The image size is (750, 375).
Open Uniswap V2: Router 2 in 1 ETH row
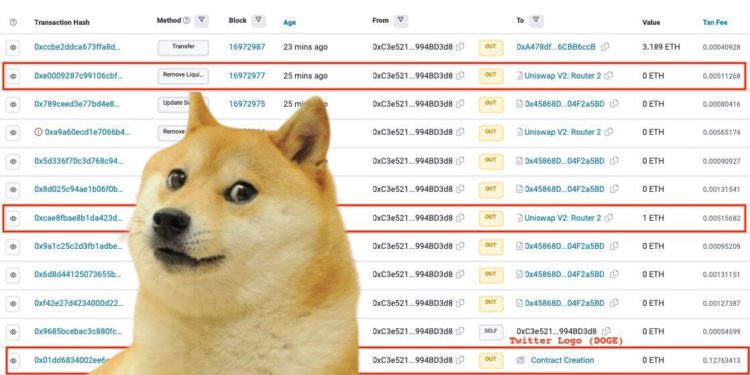pos(562,218)
